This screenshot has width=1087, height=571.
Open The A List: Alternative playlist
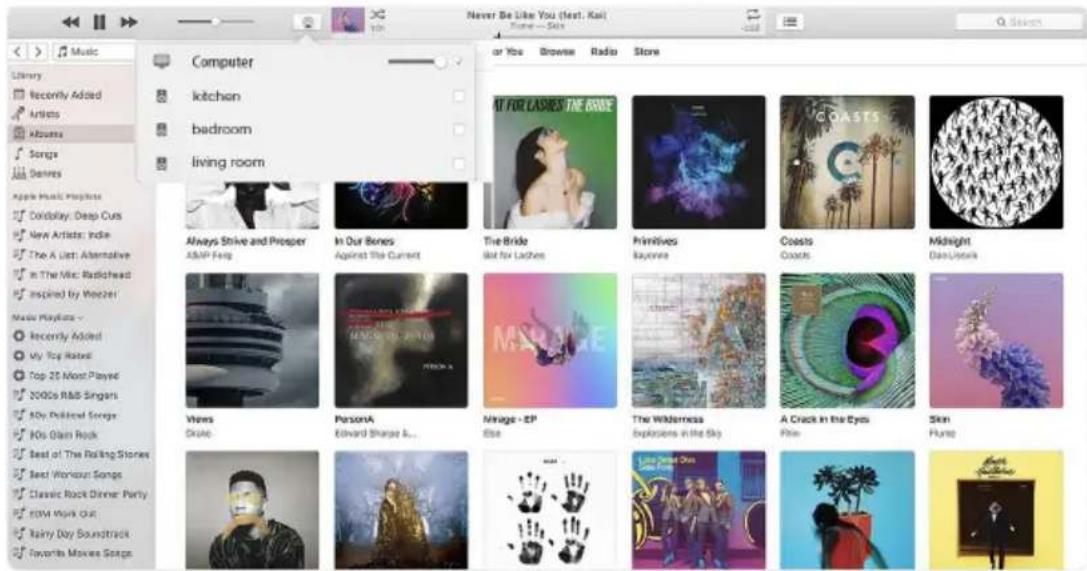[x=79, y=255]
